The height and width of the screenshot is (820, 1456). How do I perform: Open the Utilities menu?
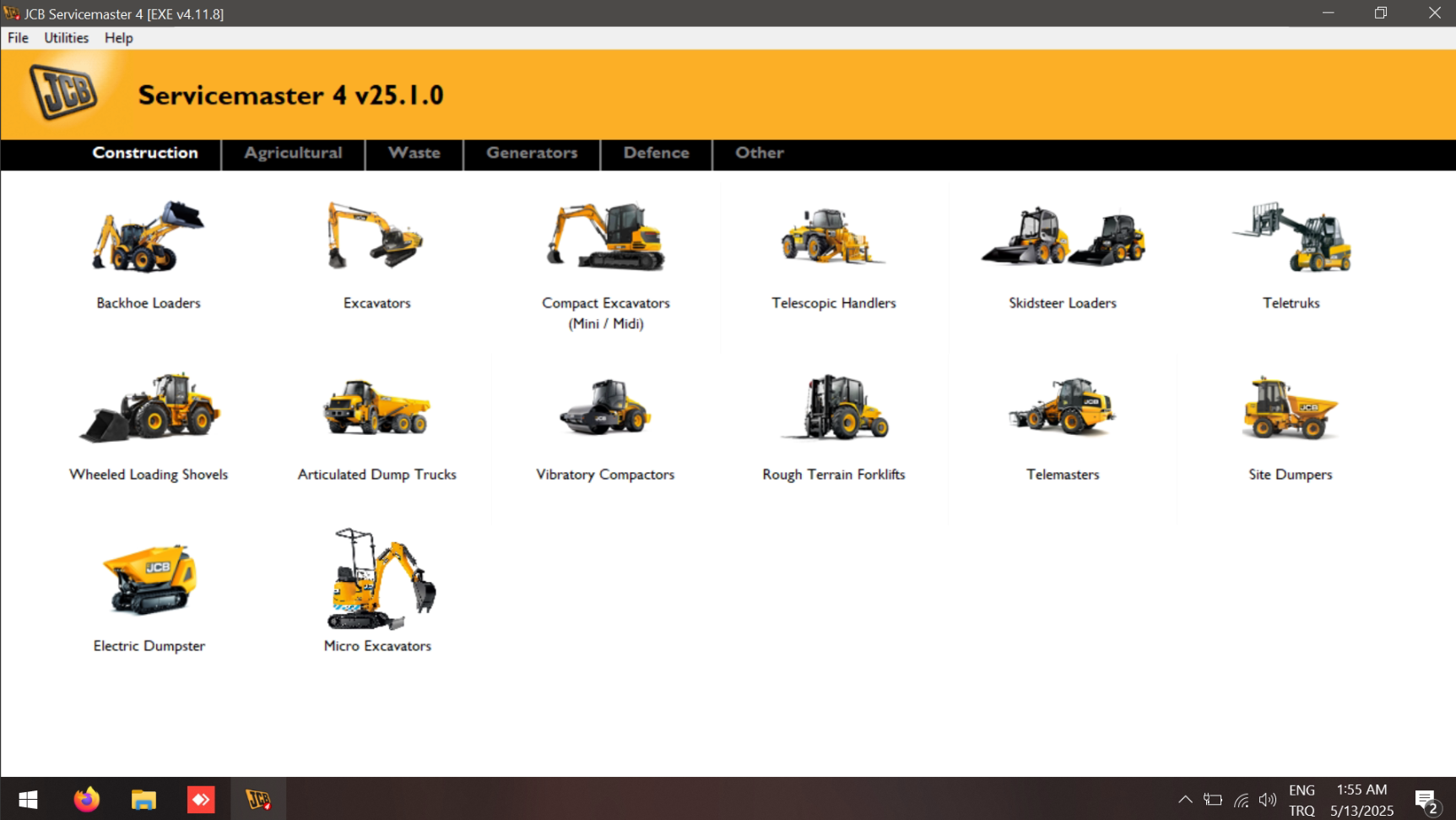66,38
